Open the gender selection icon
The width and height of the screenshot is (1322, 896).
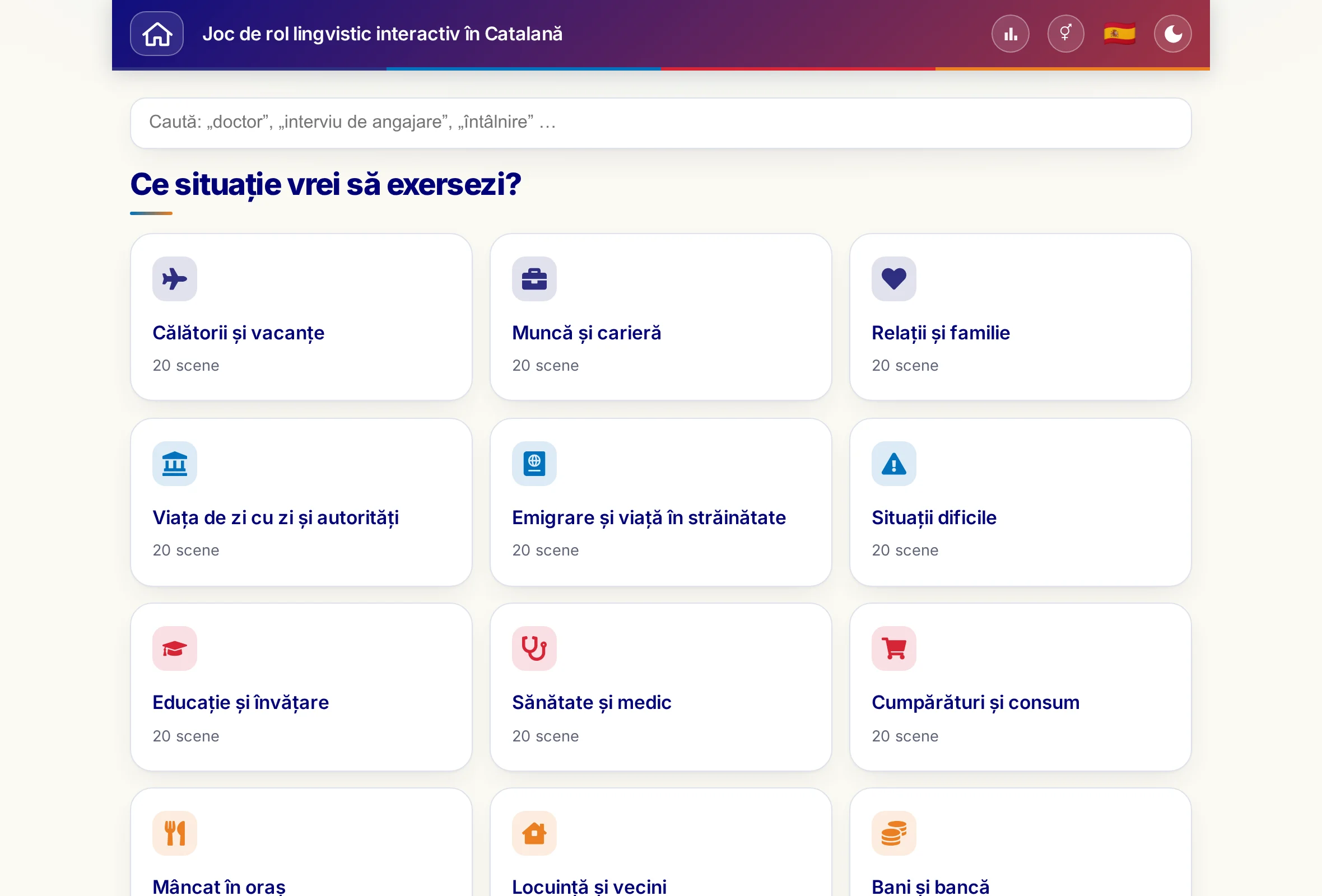[x=1065, y=34]
